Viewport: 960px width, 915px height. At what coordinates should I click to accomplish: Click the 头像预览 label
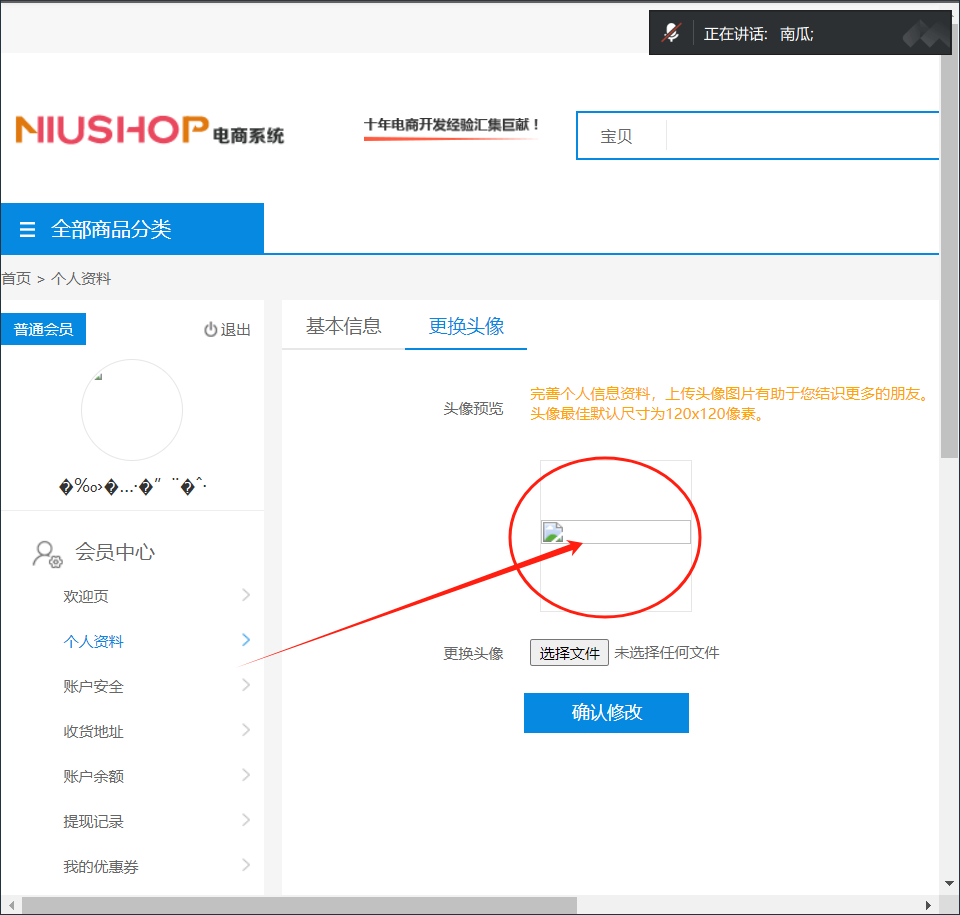tap(473, 409)
